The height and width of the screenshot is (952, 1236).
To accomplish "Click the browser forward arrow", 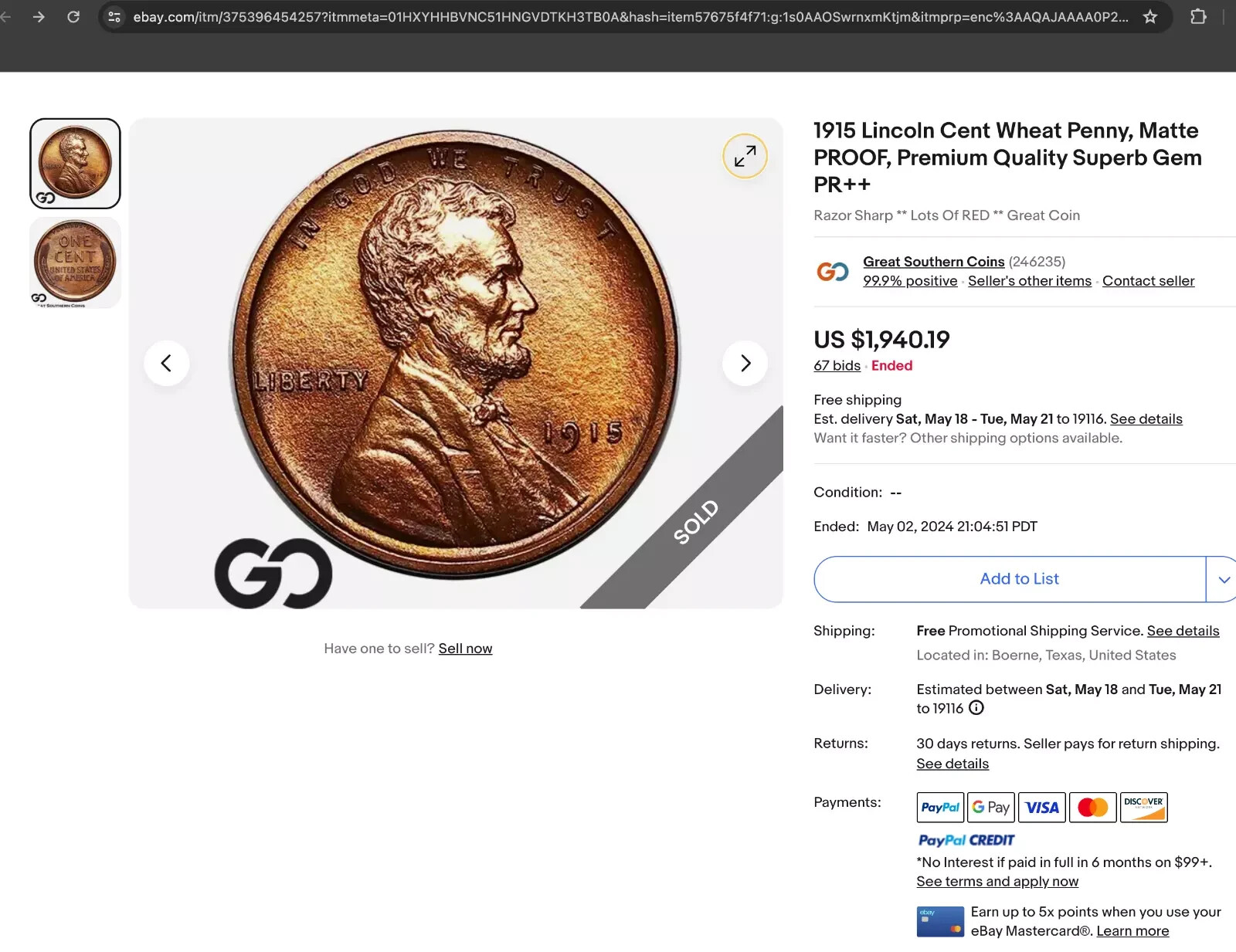I will 39,16.
